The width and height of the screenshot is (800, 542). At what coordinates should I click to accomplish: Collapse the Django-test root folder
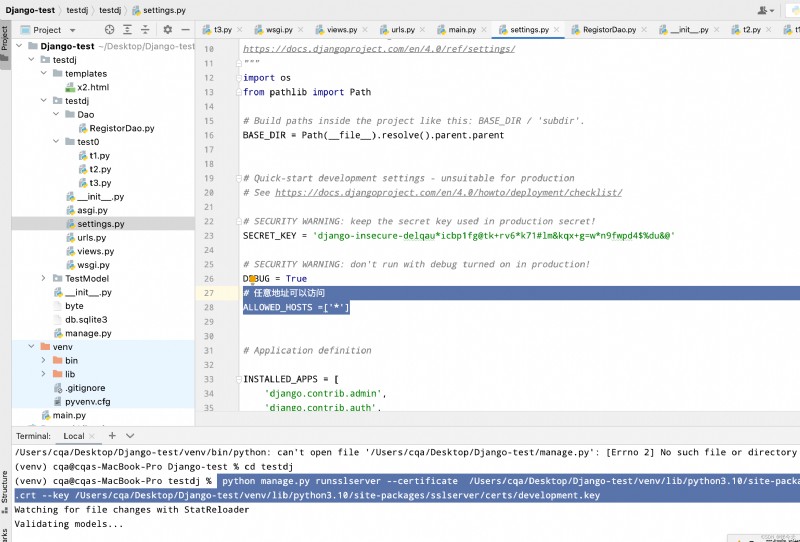(x=19, y=46)
